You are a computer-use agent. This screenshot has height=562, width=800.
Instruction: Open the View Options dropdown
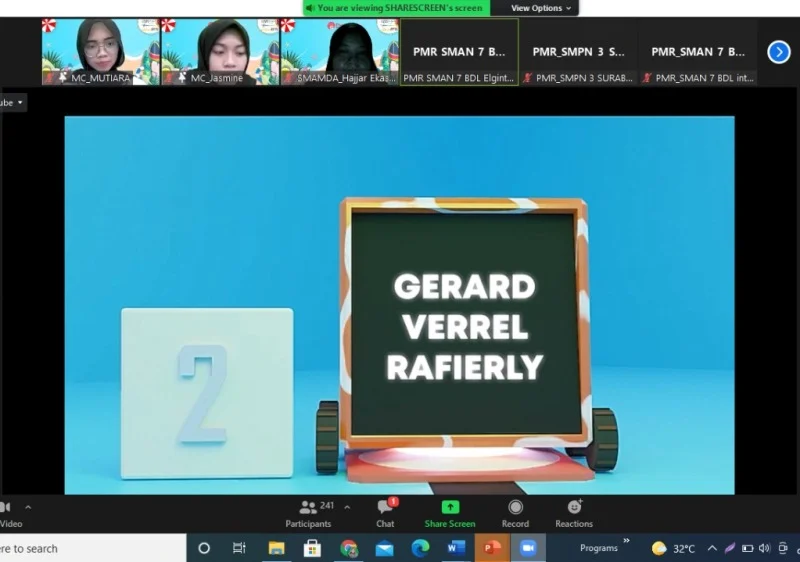[x=542, y=8]
